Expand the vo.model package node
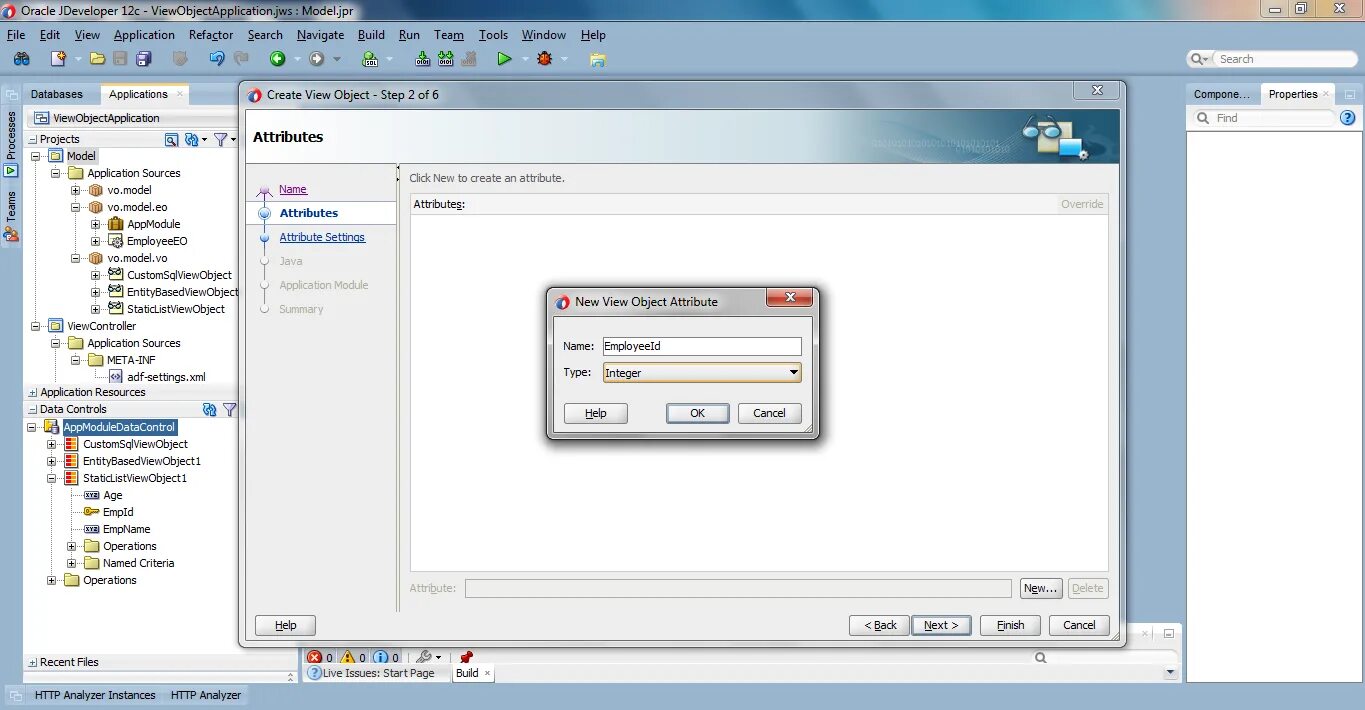 (x=76, y=190)
